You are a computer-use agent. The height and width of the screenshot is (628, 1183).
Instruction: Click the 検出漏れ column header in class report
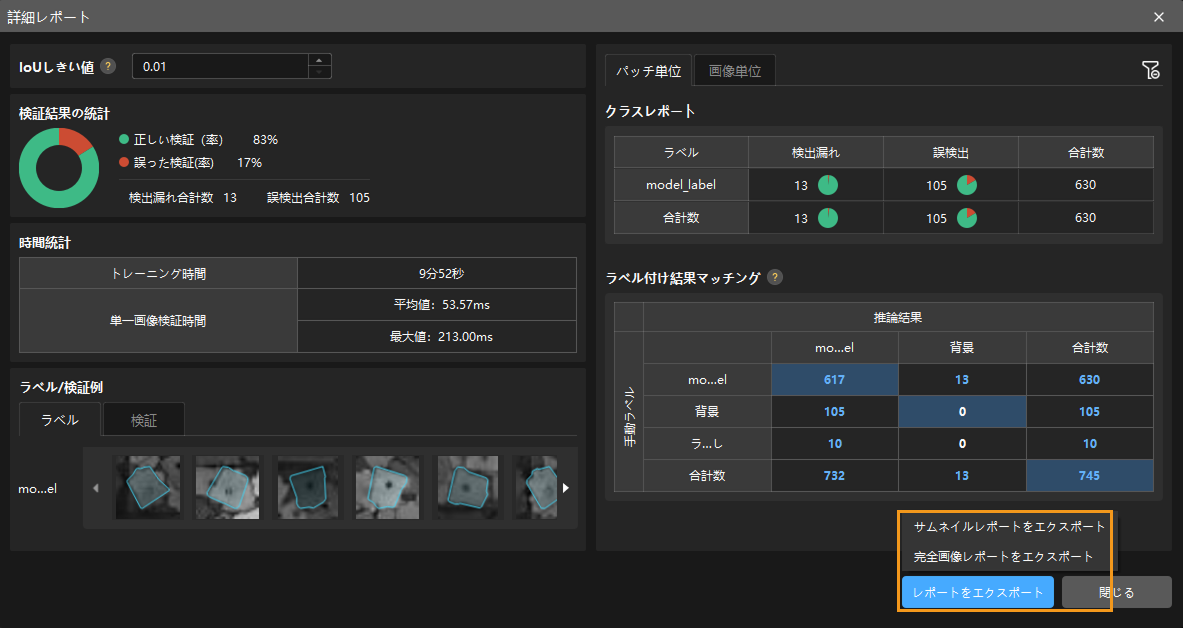click(816, 152)
